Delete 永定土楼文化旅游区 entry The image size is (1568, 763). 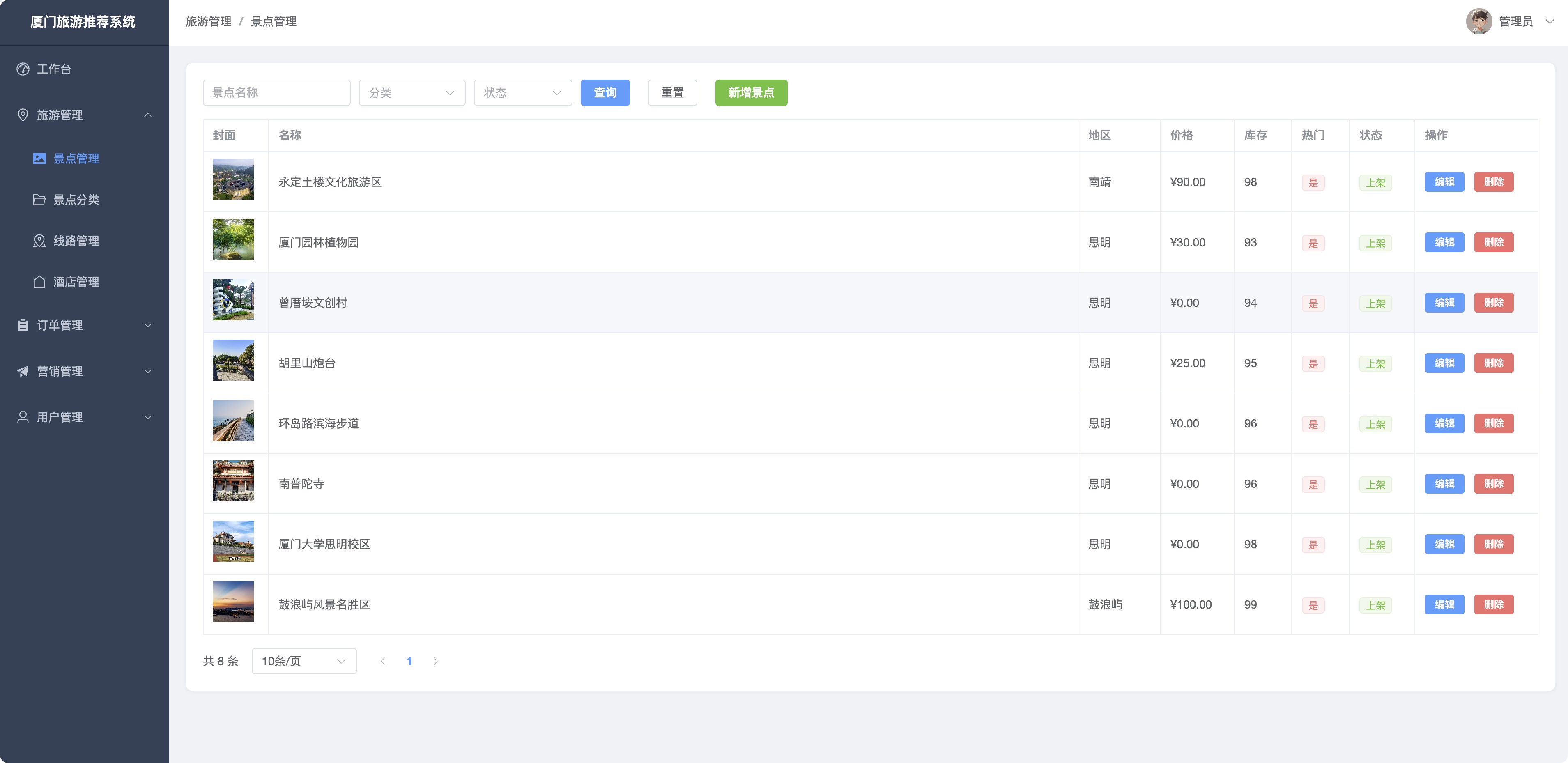coord(1494,182)
